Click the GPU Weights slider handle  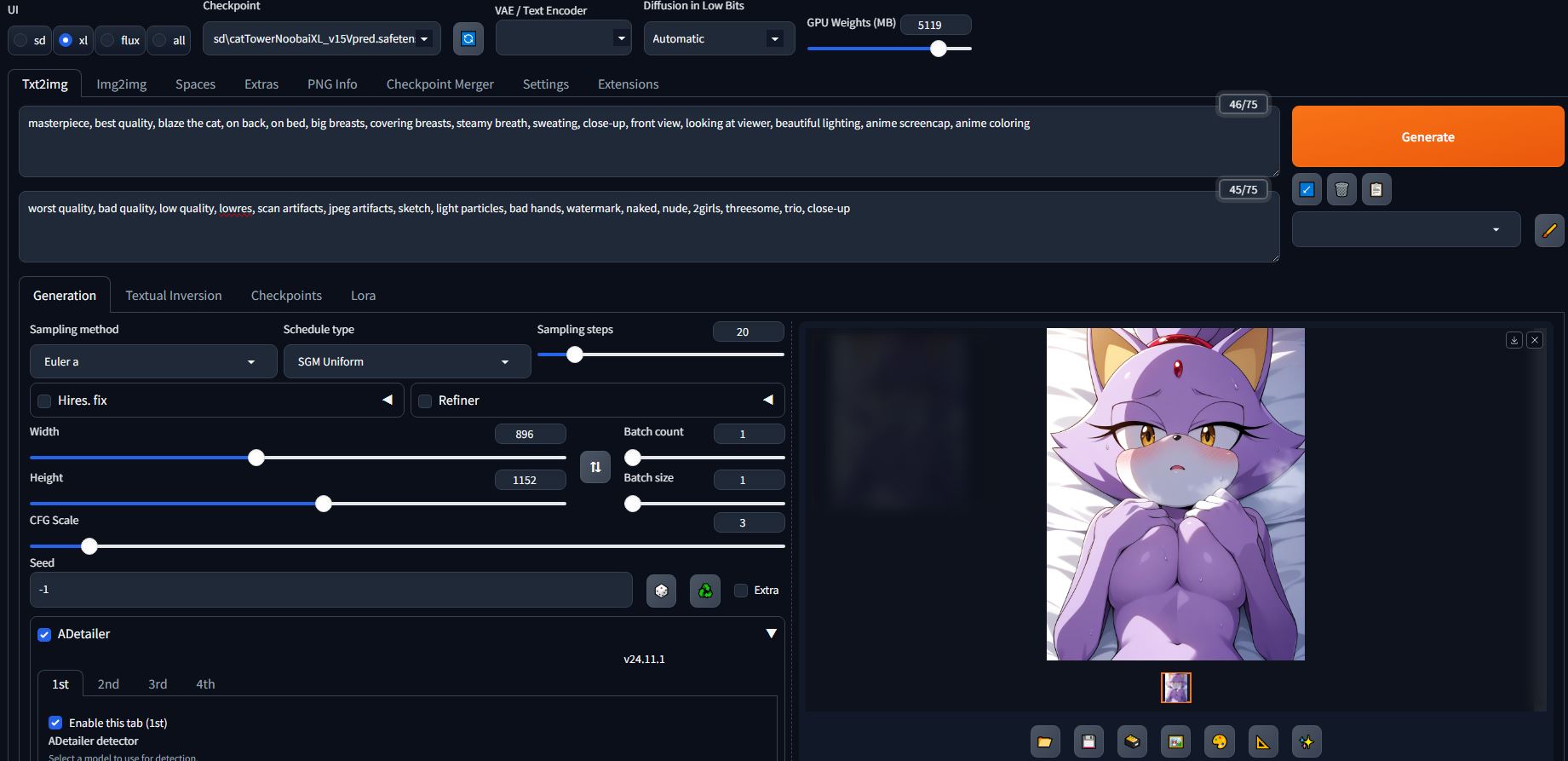939,49
